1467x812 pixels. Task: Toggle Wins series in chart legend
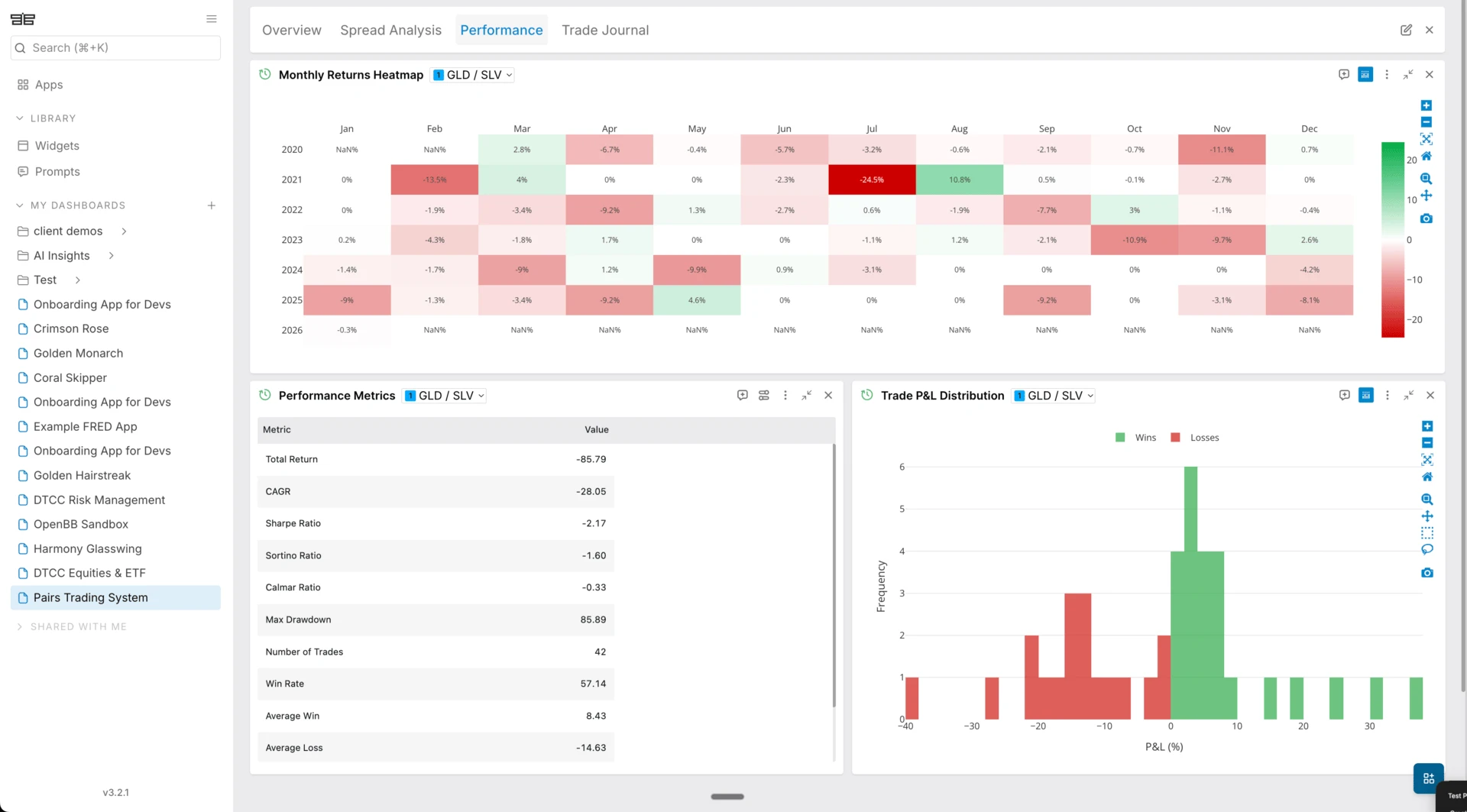point(1135,438)
